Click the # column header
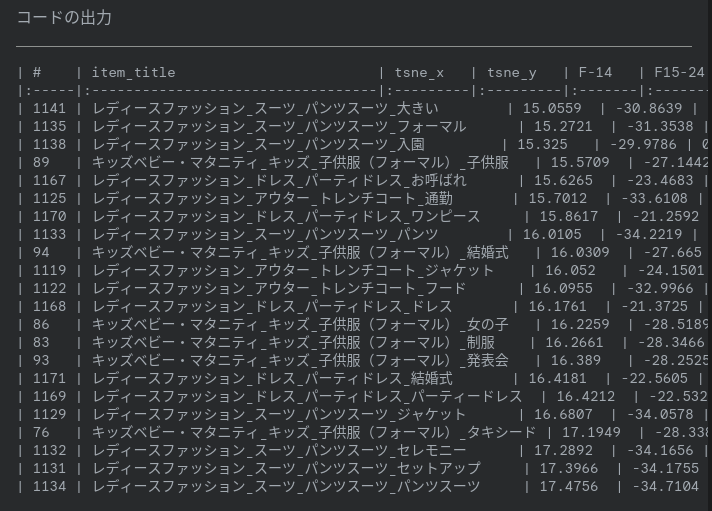Screen dimensions: 712x511 coord(37,72)
